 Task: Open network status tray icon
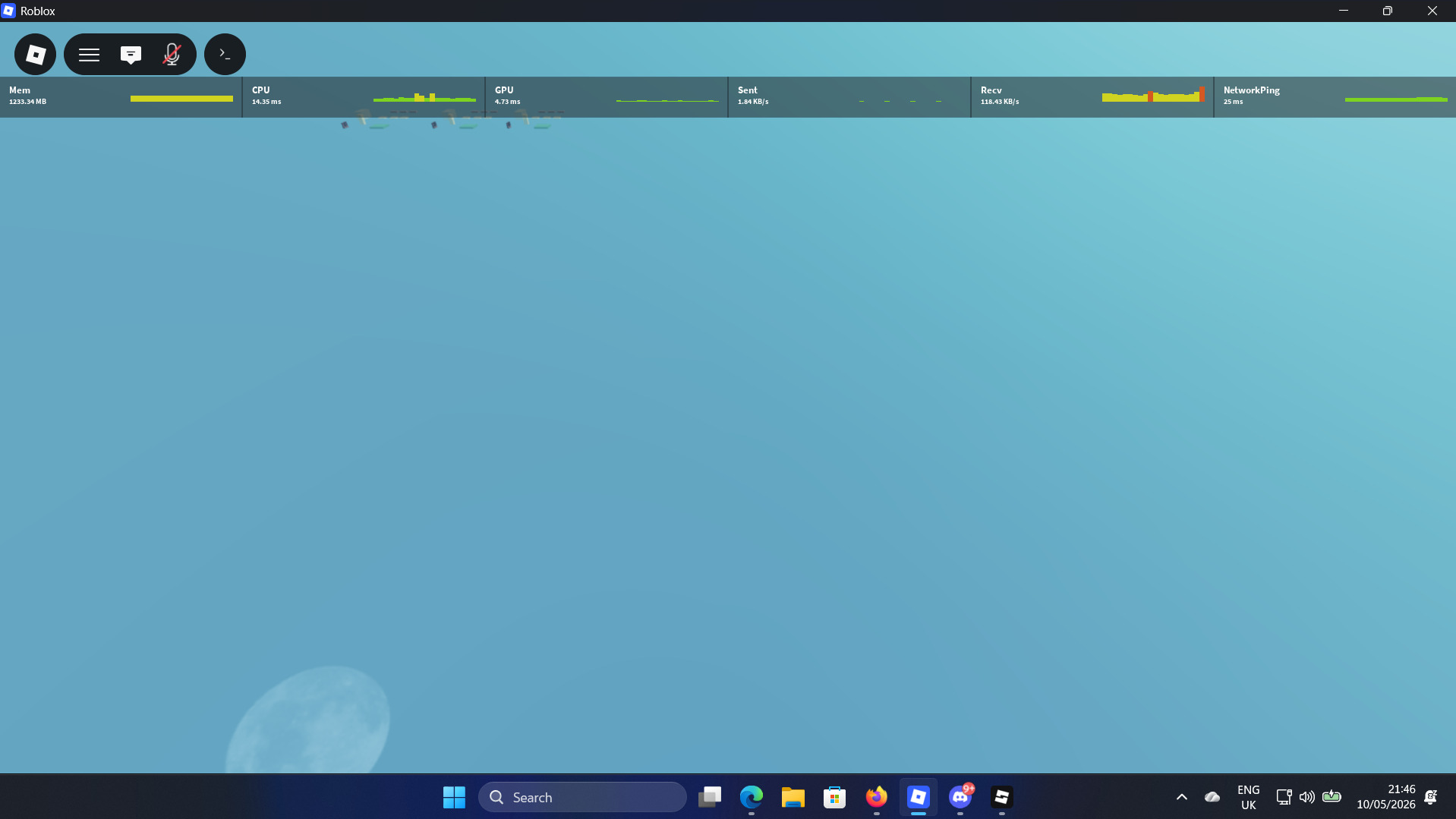tap(1284, 797)
